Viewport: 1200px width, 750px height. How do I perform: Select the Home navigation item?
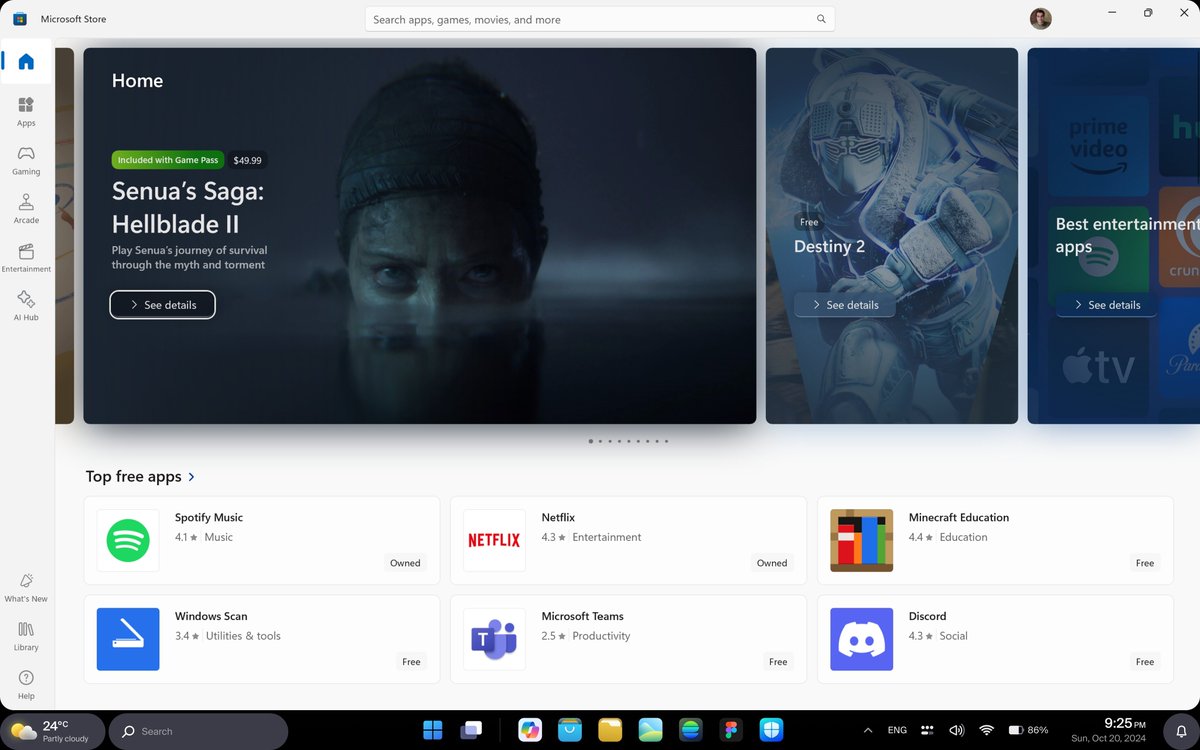pos(25,60)
